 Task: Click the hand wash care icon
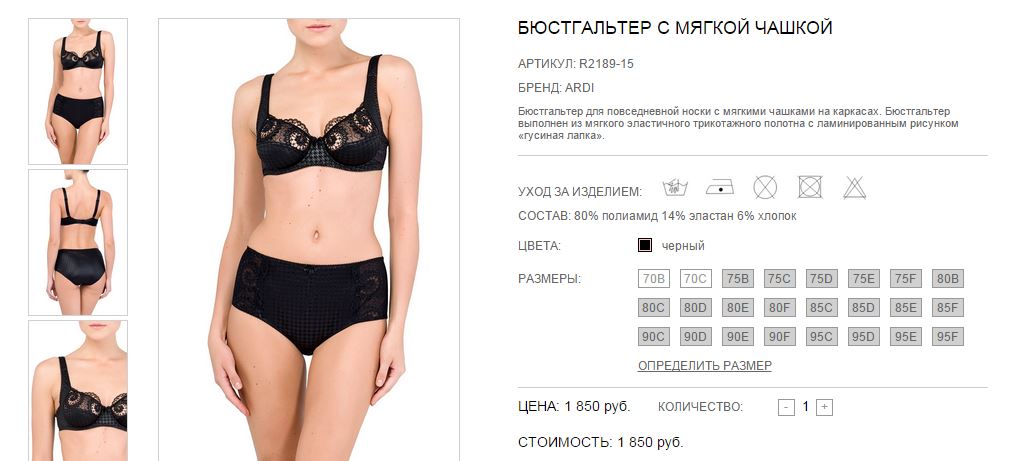click(675, 188)
